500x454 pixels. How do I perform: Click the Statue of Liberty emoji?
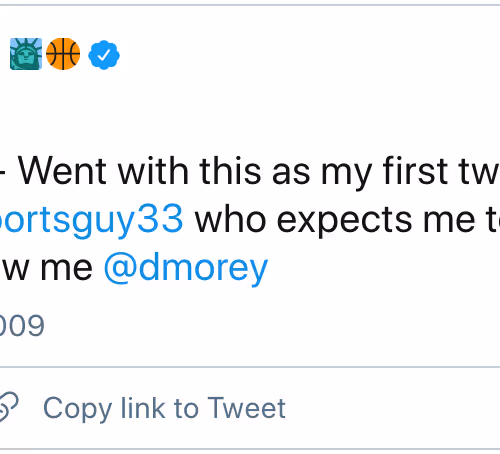pyautogui.click(x=26, y=54)
